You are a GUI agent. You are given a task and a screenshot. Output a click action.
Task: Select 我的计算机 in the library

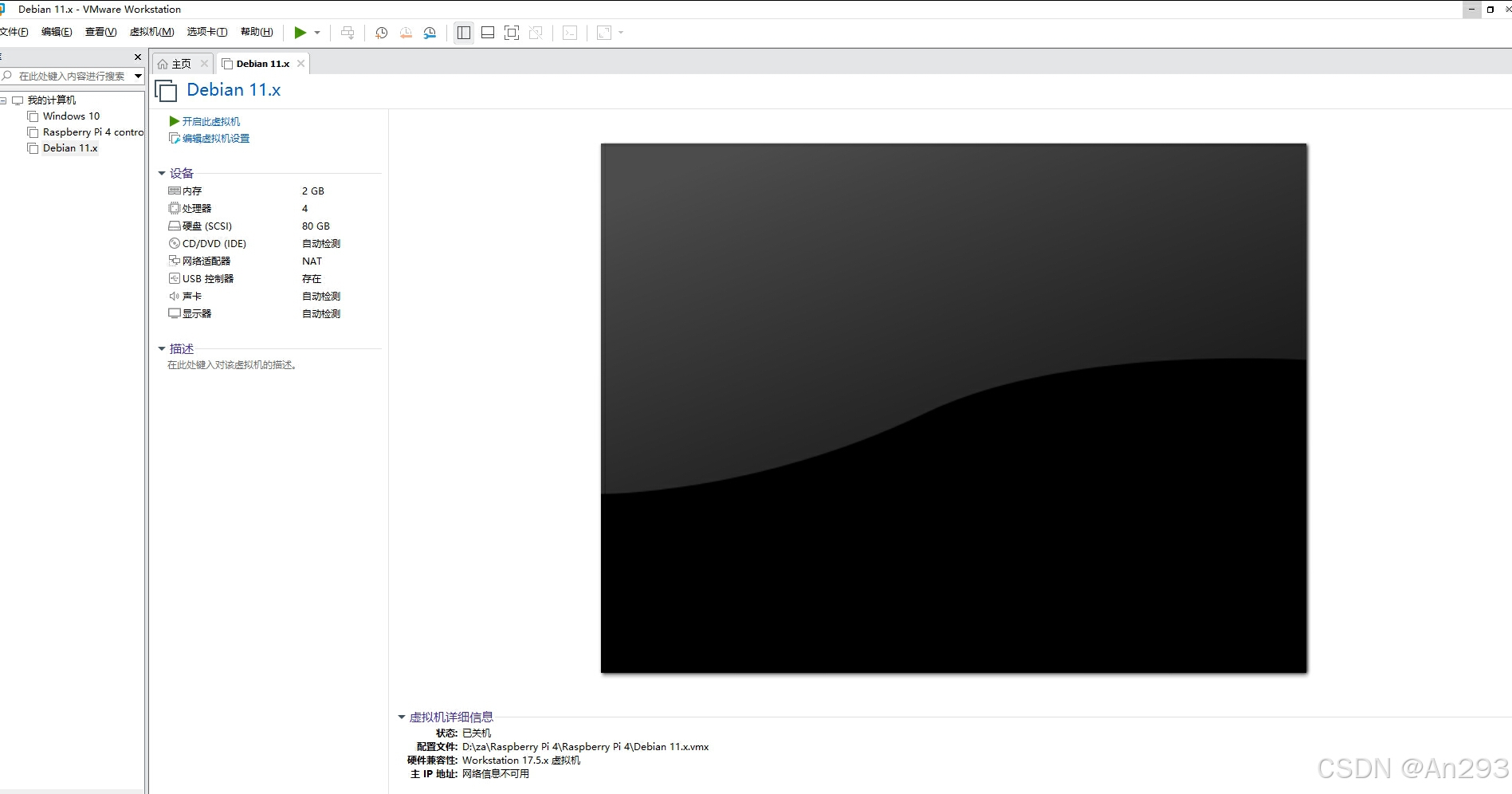pyautogui.click(x=52, y=100)
